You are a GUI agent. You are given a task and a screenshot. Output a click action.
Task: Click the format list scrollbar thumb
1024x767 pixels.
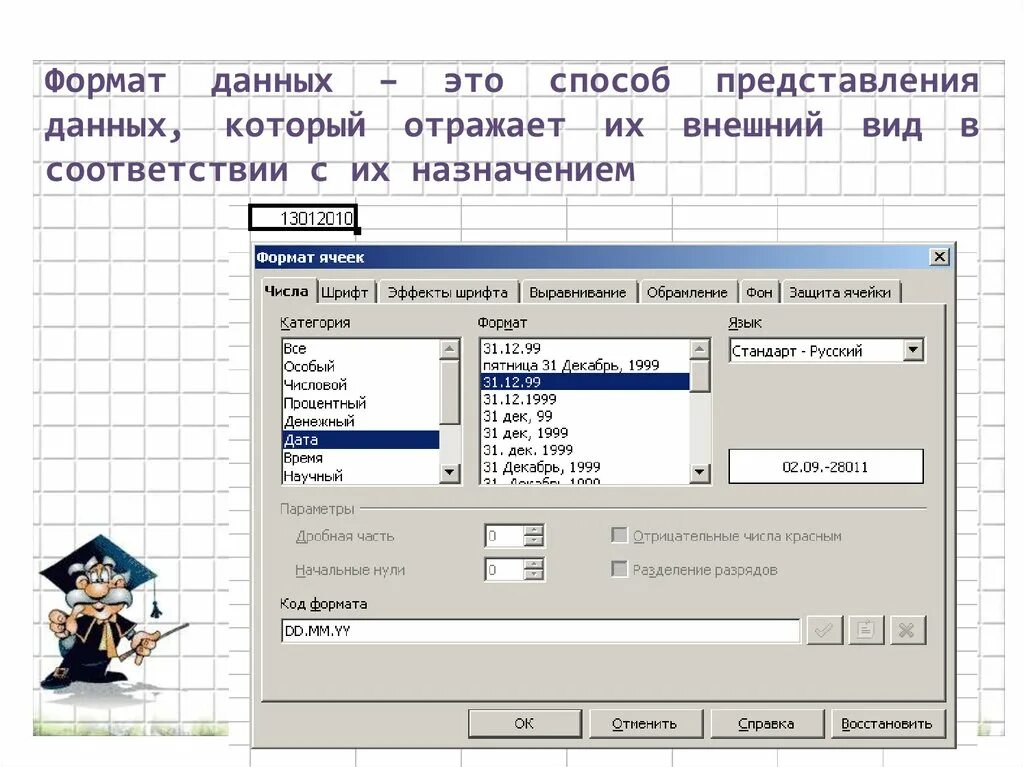click(700, 376)
